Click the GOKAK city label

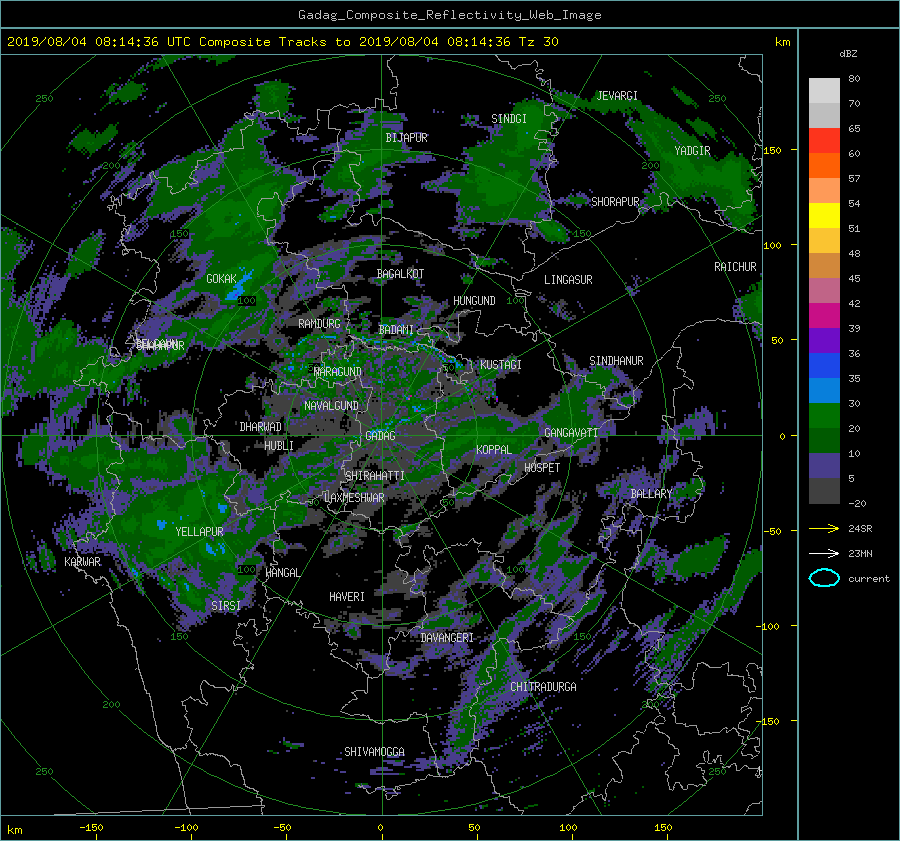click(x=221, y=279)
